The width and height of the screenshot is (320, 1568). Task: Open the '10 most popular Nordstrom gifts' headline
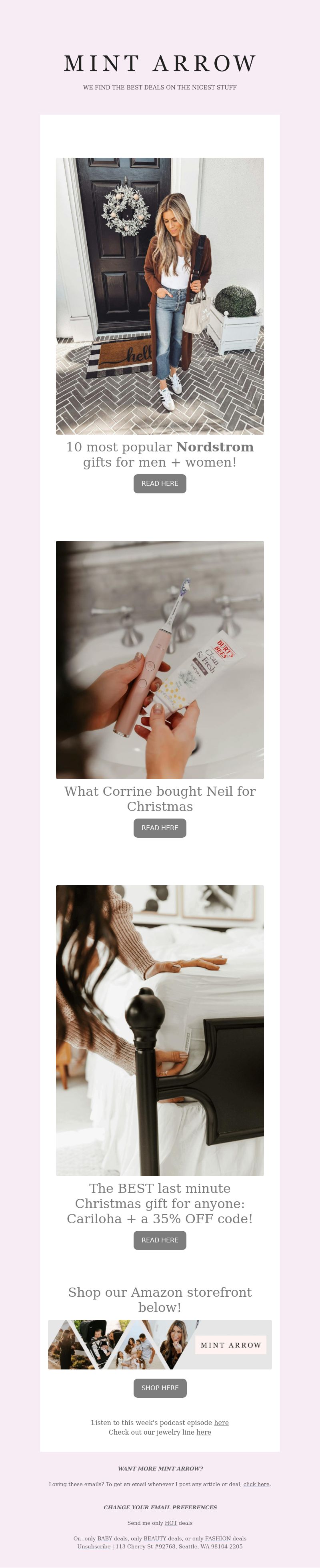160,454
